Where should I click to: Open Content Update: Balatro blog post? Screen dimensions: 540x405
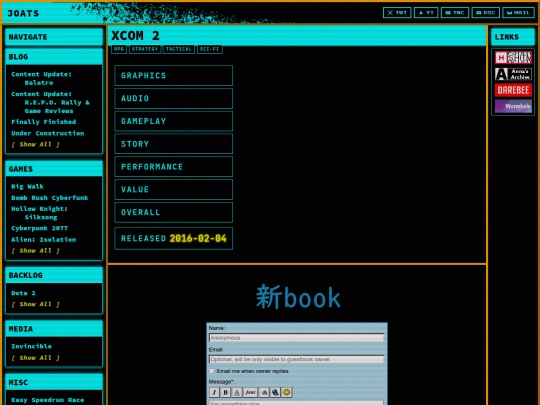point(41,78)
